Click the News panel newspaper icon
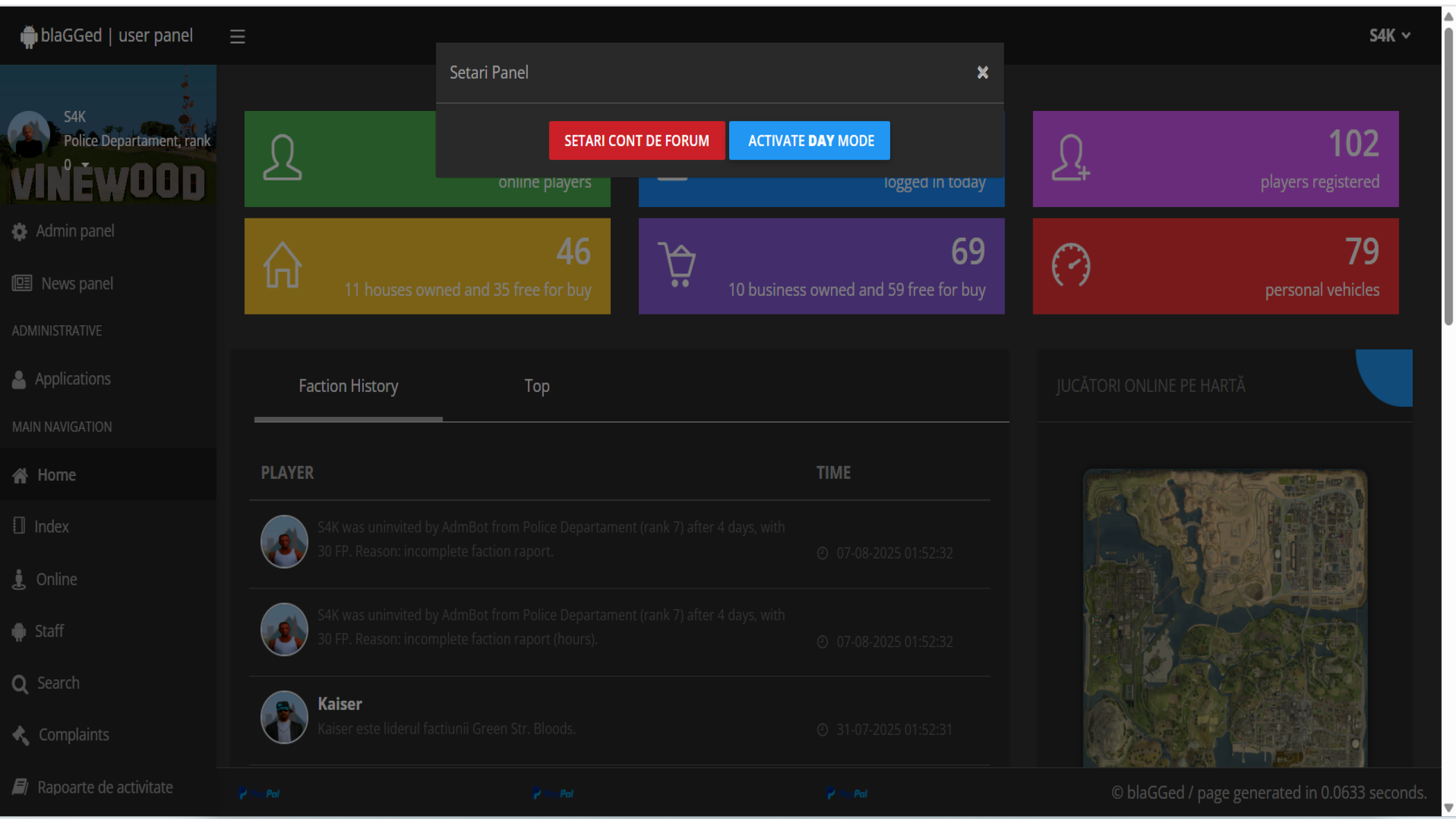Viewport: 1456px width, 819px height. click(22, 283)
